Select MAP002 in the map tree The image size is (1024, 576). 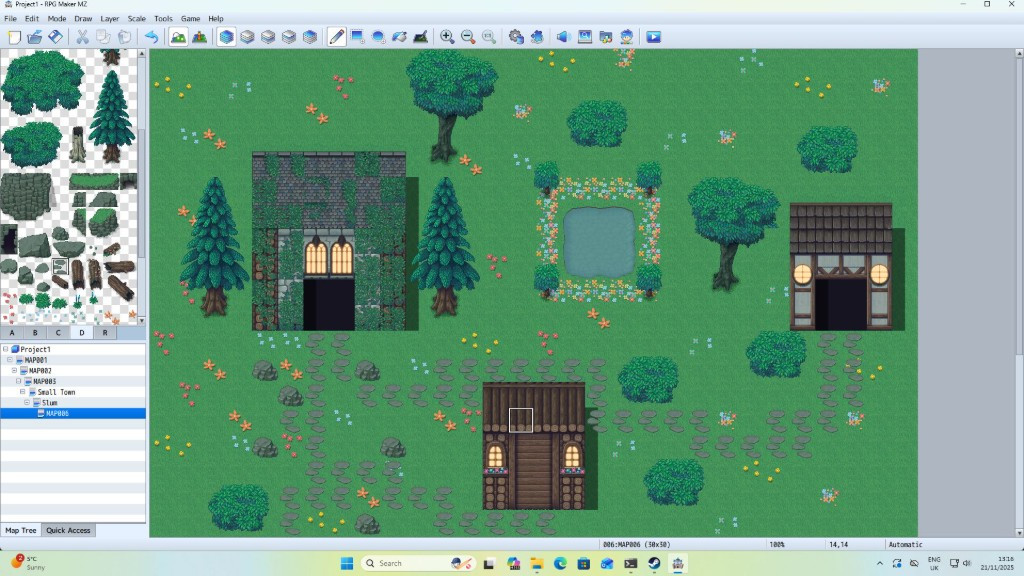point(41,371)
